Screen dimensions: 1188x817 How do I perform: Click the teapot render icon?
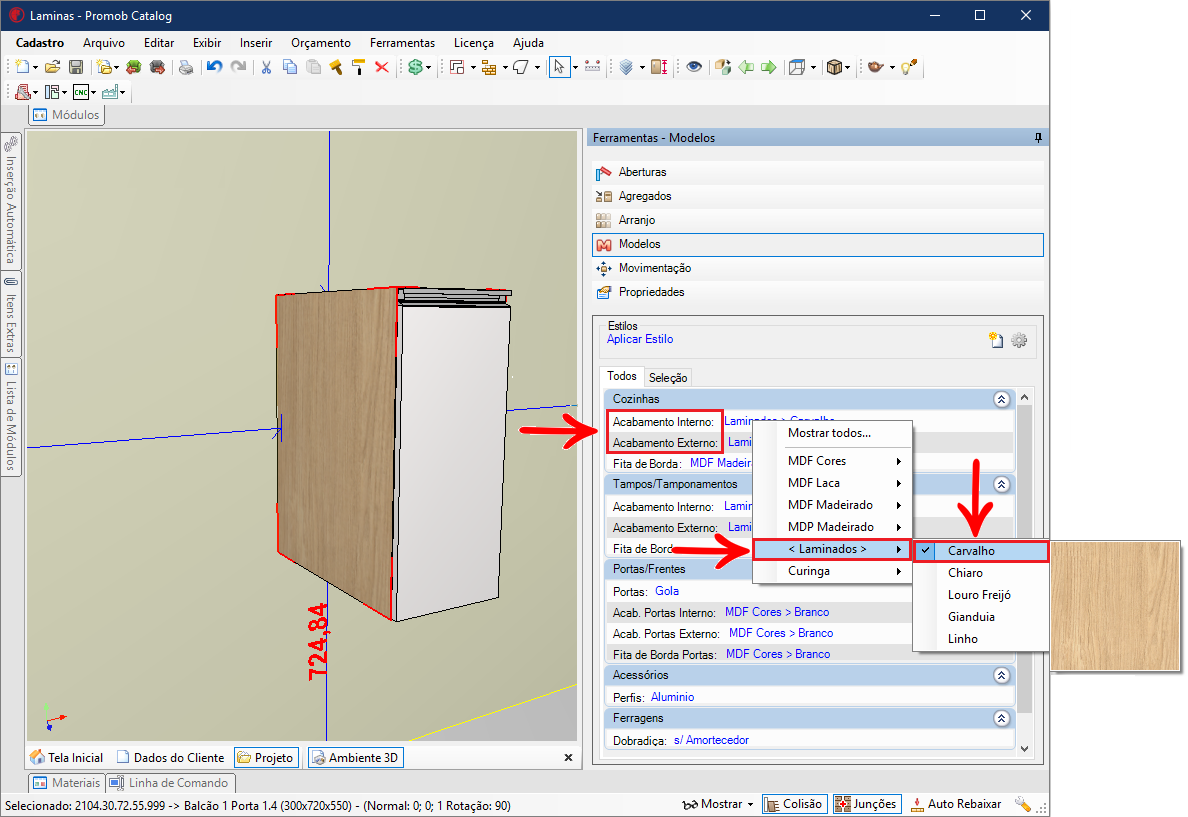coord(876,67)
